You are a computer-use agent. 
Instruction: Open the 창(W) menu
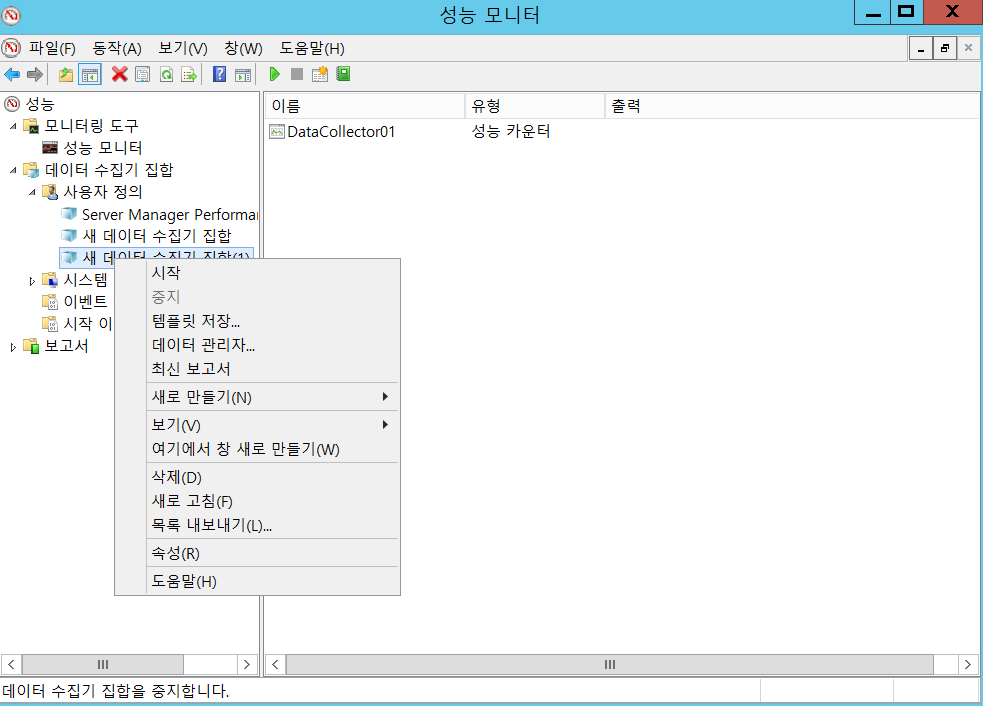pyautogui.click(x=243, y=48)
